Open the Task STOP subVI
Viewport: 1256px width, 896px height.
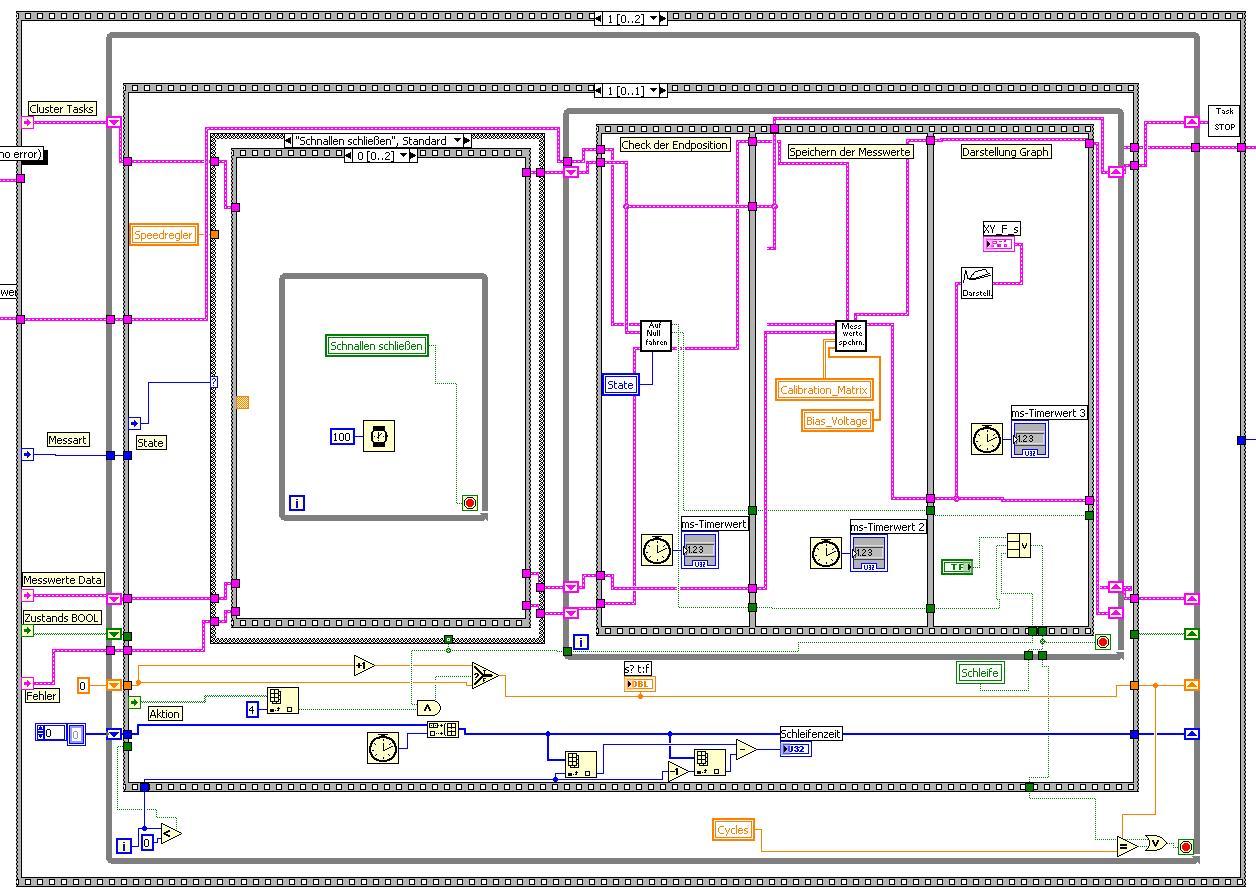[x=1224, y=120]
